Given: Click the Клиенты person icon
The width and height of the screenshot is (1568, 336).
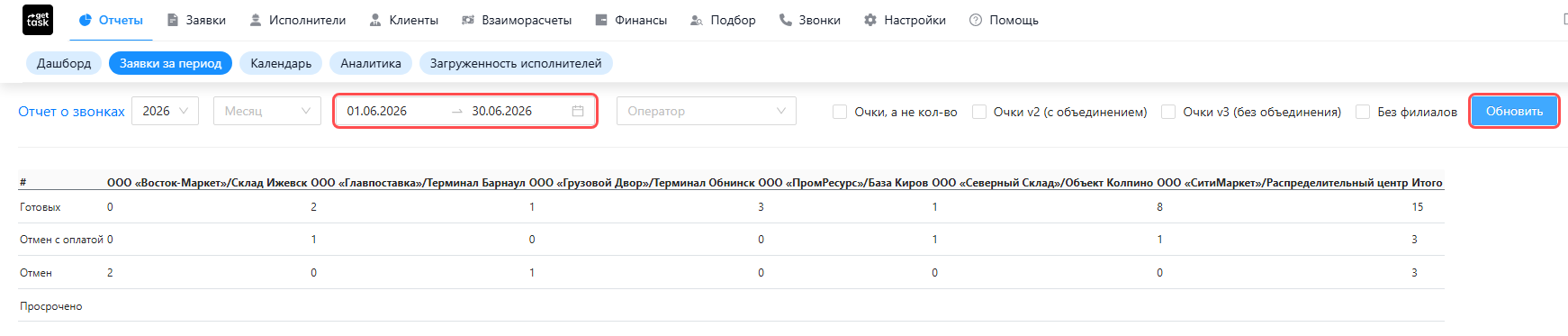Looking at the screenshot, I should (x=375, y=20).
